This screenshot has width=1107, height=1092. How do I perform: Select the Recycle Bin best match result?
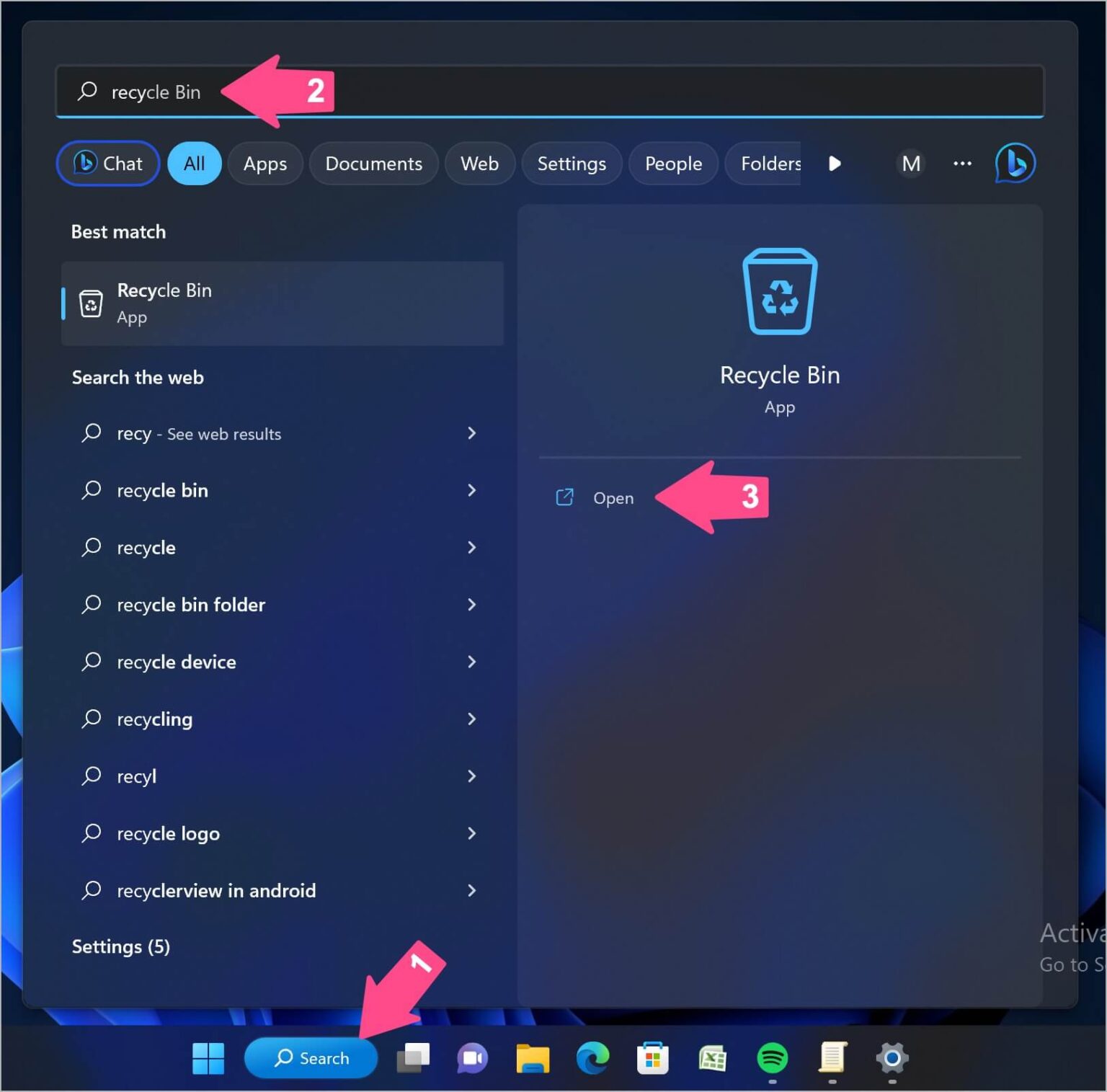click(283, 303)
